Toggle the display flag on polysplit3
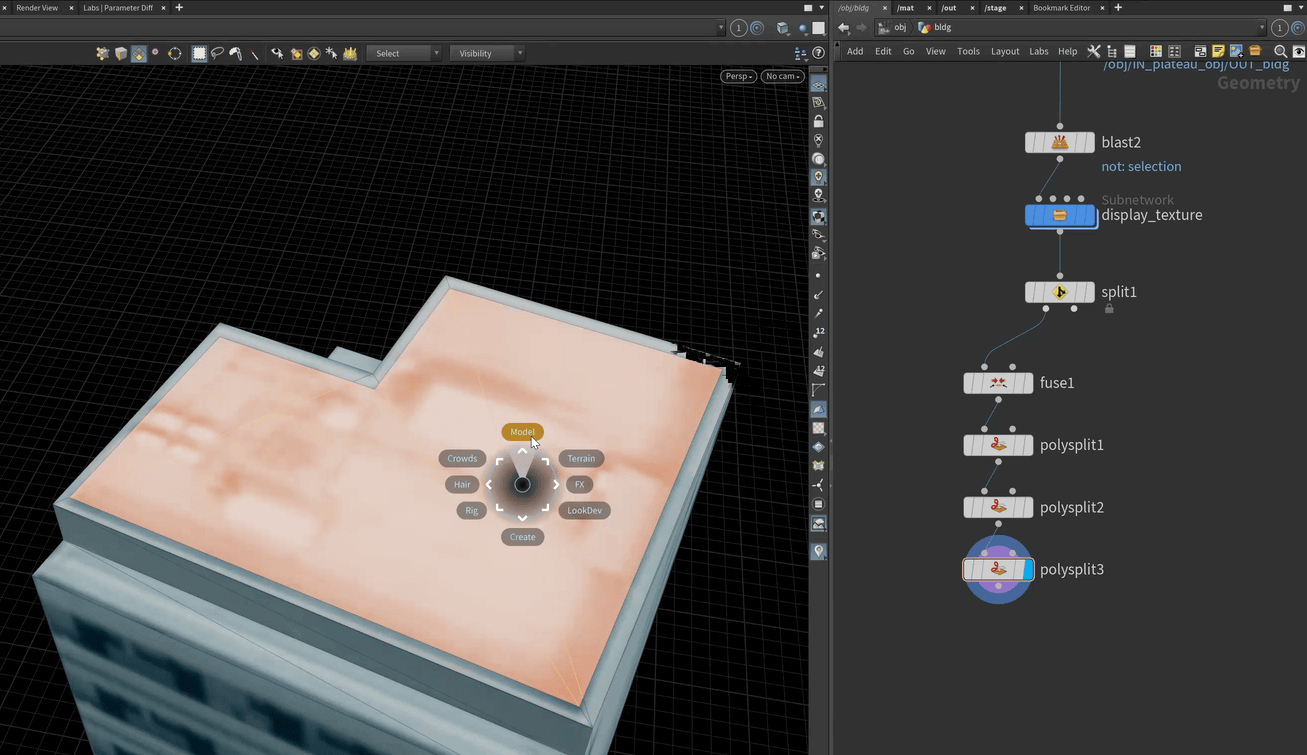1307x755 pixels. 1028,570
